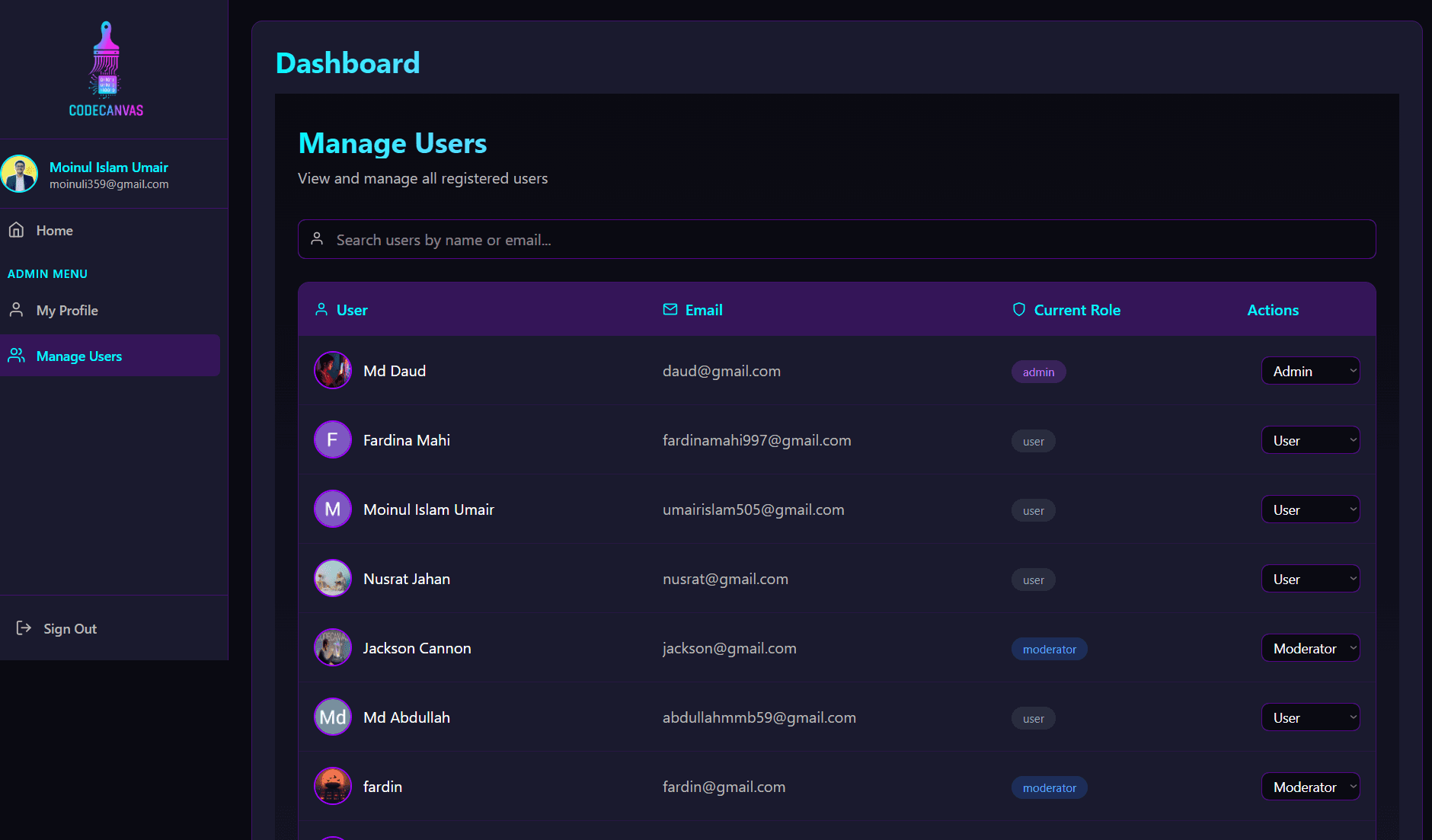Click Moinul Islam Umair's sidebar profile photo
Image resolution: width=1432 pixels, height=840 pixels.
click(x=20, y=174)
